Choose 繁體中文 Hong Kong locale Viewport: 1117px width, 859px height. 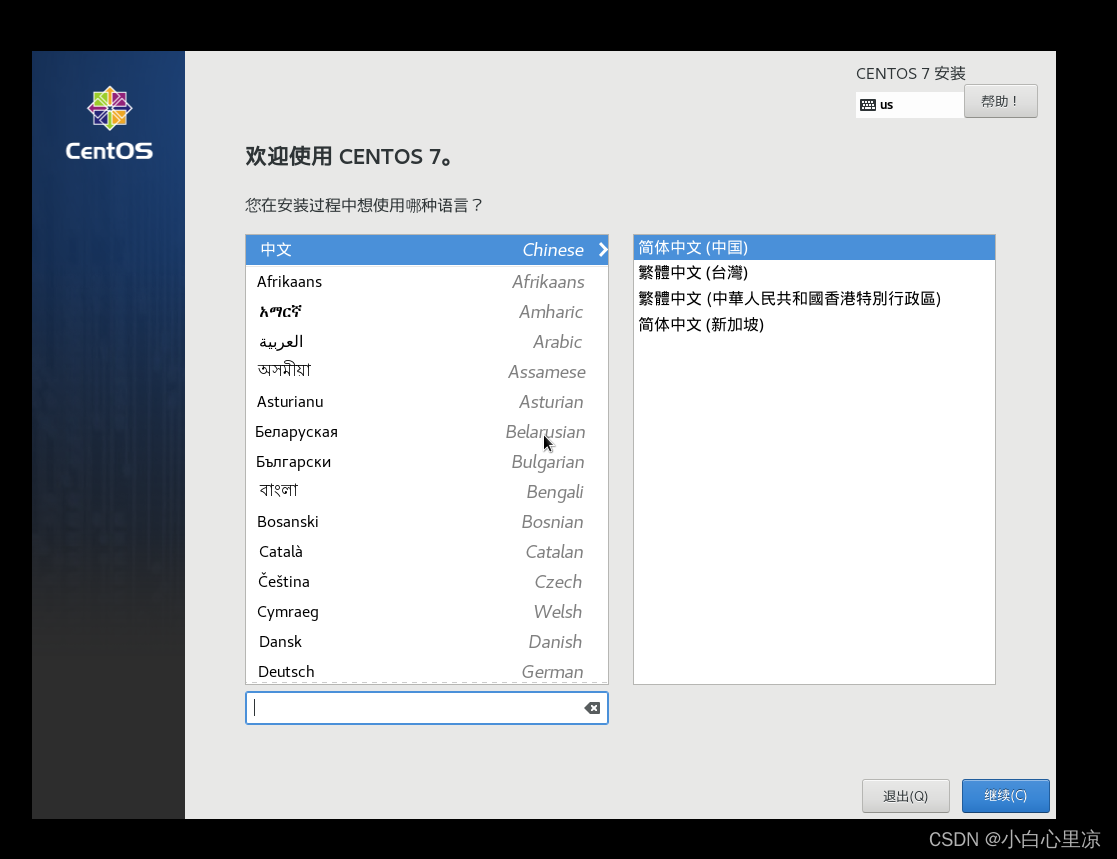click(x=814, y=298)
